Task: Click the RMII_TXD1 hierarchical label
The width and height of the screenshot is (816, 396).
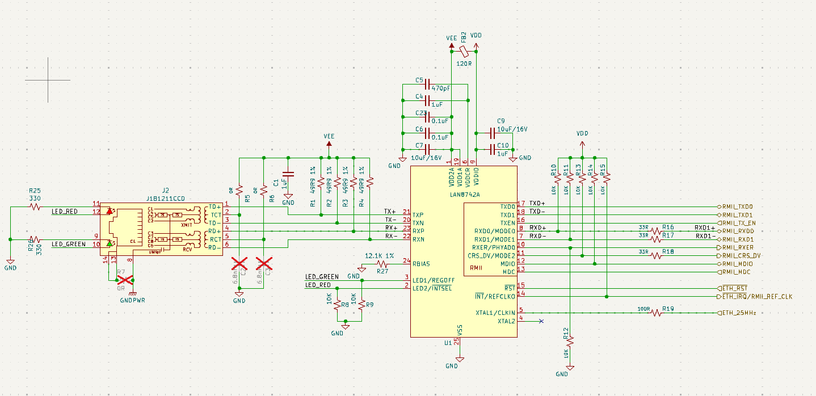Action: (x=736, y=215)
